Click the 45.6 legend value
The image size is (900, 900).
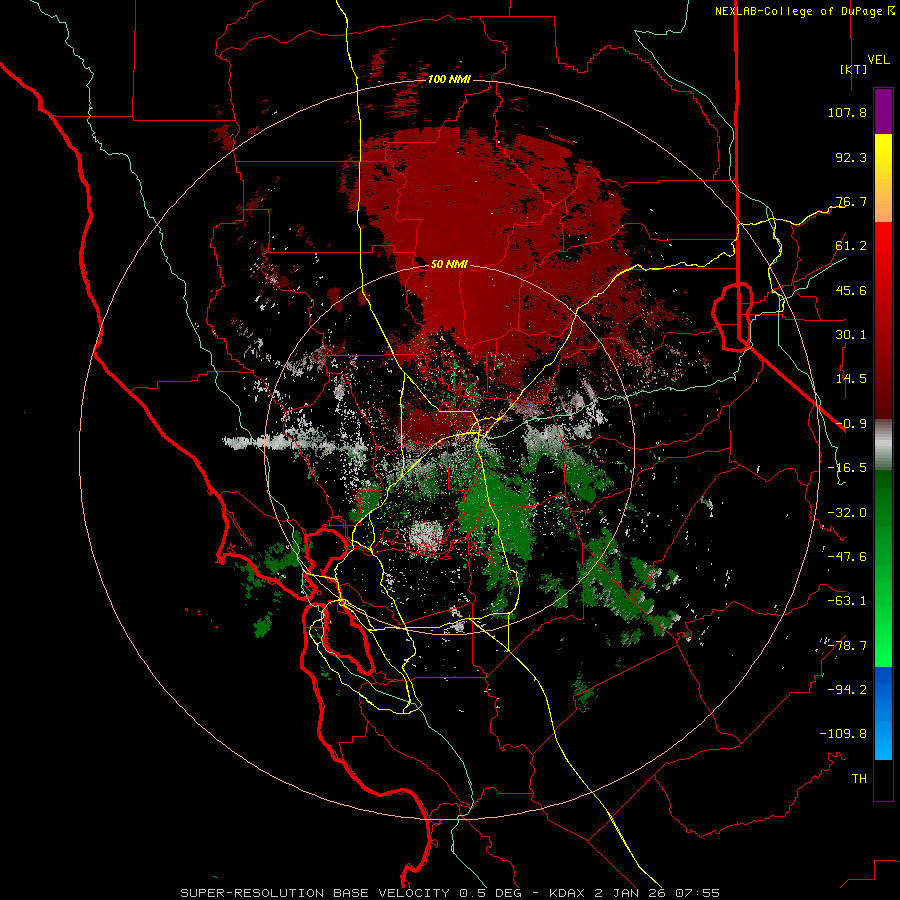point(851,290)
